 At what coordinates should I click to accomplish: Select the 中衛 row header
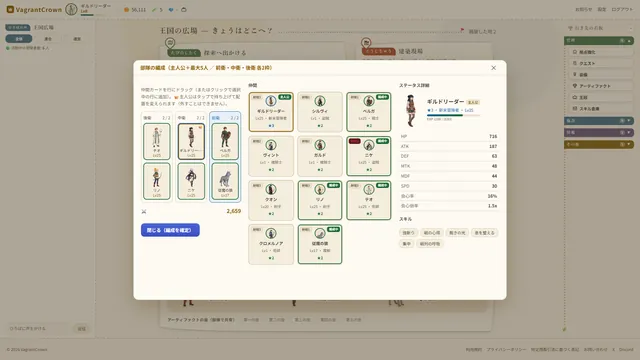coord(191,118)
